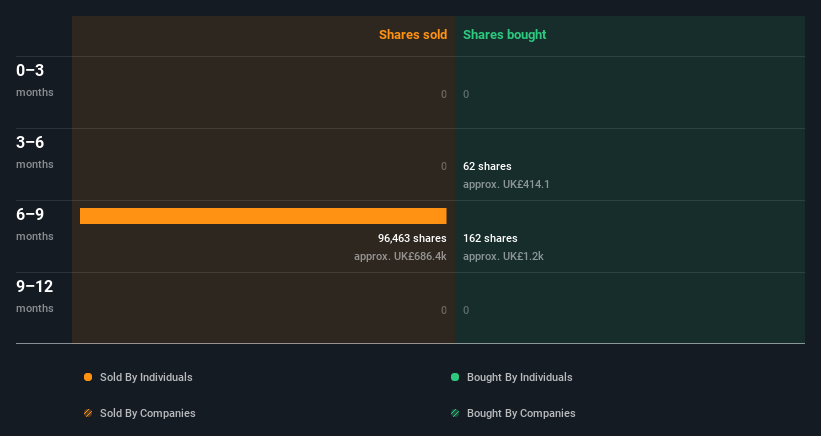Click the green Bought By Individuals legend dot
The height and width of the screenshot is (436, 821).
pyautogui.click(x=455, y=377)
